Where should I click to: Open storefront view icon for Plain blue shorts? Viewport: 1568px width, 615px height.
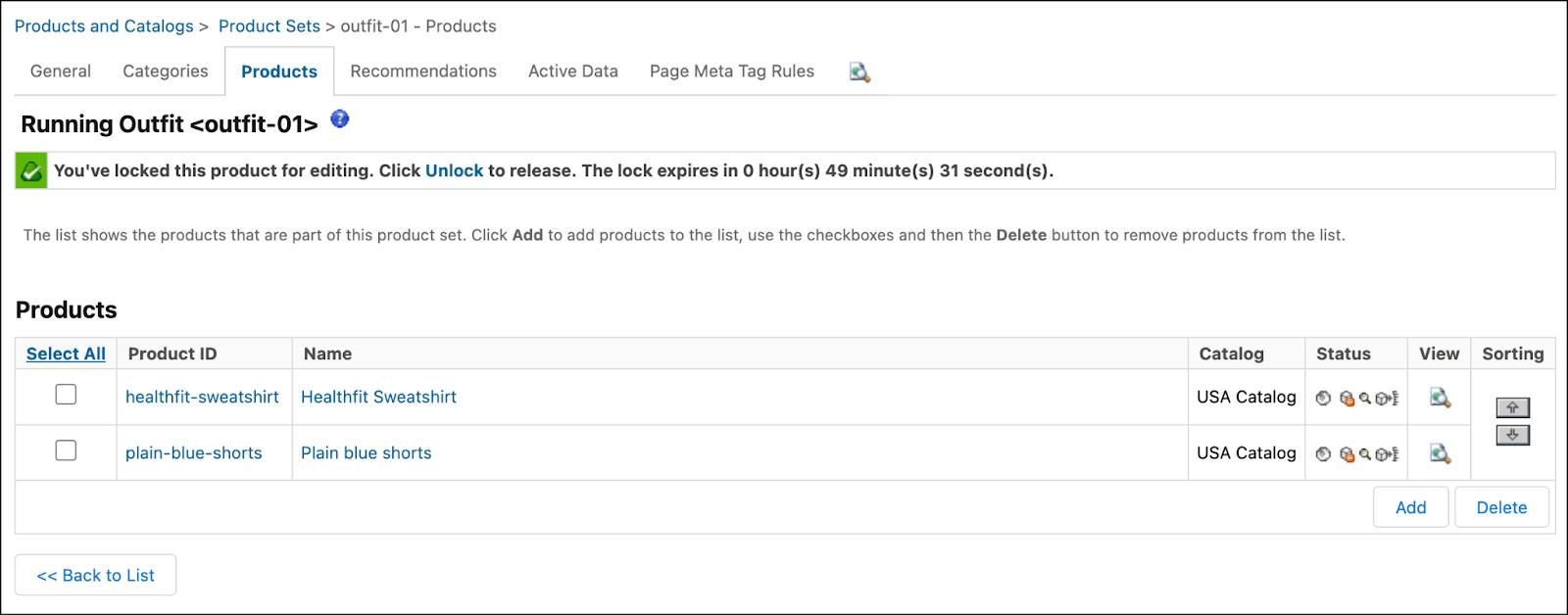(1440, 453)
